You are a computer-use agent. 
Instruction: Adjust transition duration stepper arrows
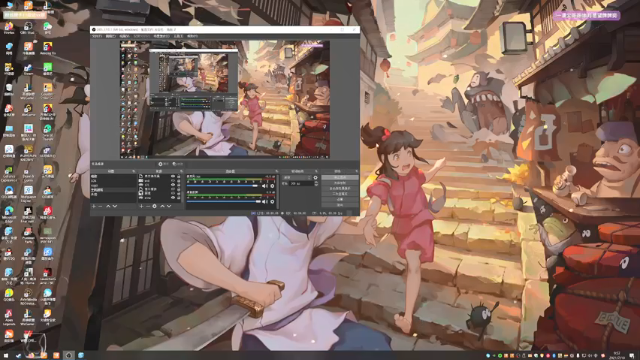(x=316, y=184)
